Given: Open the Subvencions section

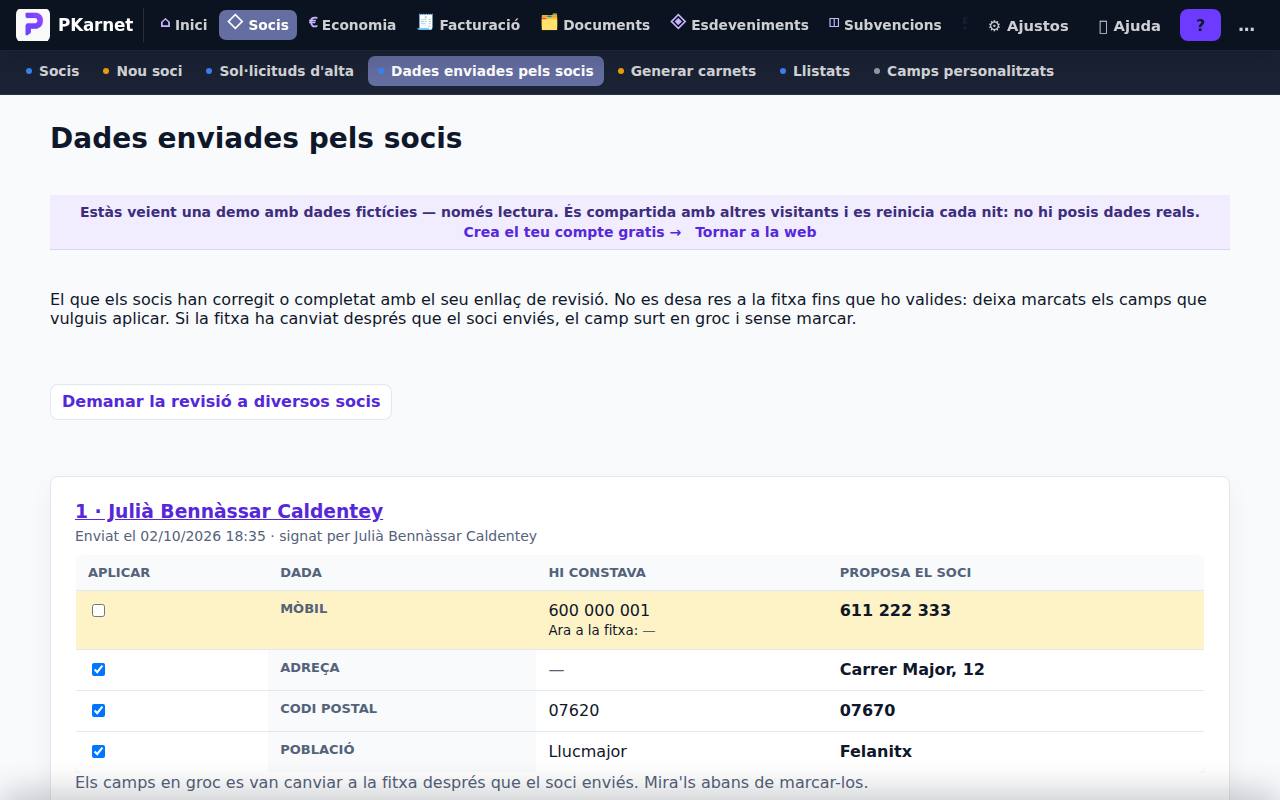Looking at the screenshot, I should (x=885, y=25).
